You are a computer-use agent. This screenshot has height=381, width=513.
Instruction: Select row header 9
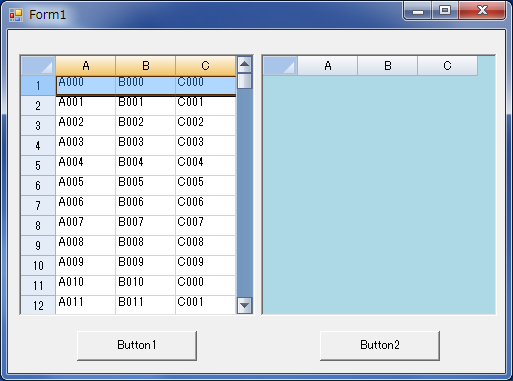coord(38,246)
